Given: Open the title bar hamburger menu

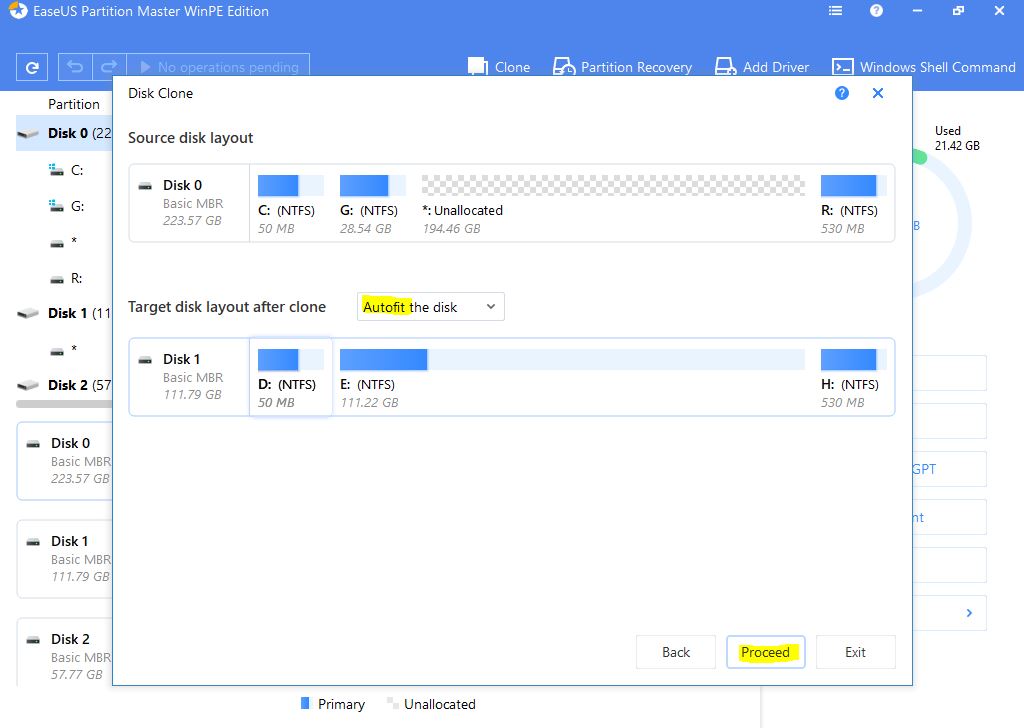Looking at the screenshot, I should tap(836, 11).
